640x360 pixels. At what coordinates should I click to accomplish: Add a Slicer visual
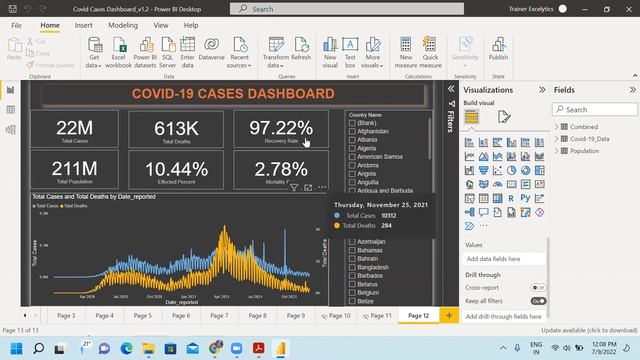click(x=469, y=198)
